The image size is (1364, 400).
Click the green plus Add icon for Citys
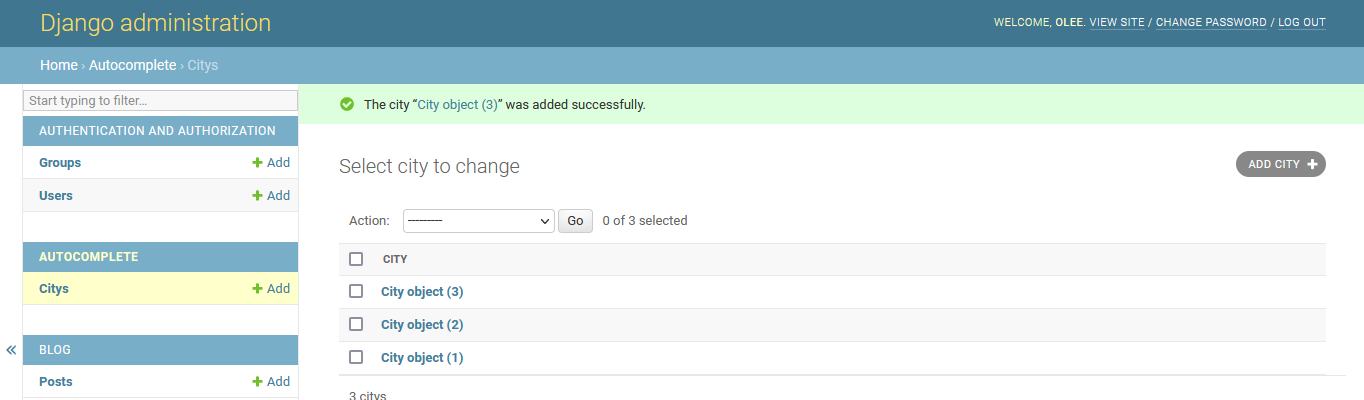257,289
